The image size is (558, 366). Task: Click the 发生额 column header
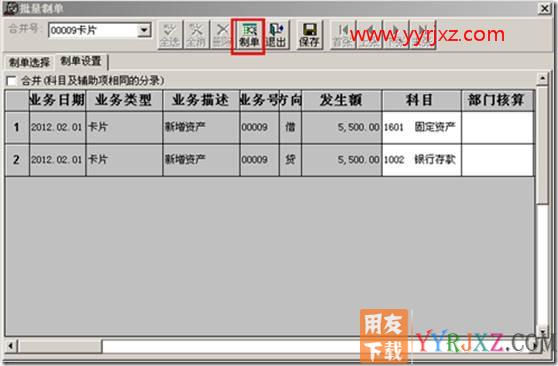point(341,100)
